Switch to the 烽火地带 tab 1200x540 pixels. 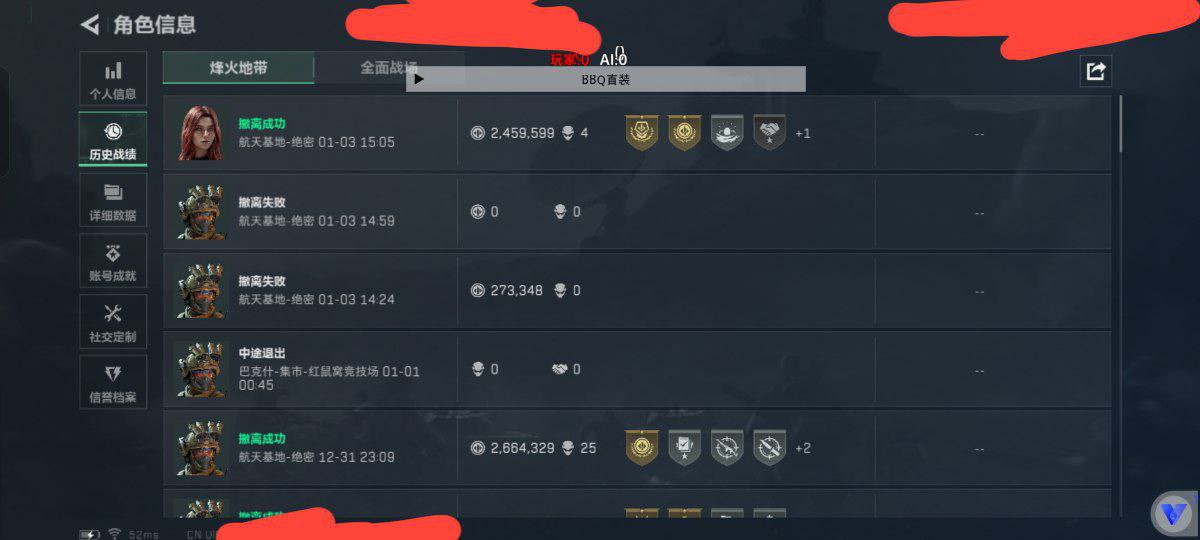tap(238, 68)
